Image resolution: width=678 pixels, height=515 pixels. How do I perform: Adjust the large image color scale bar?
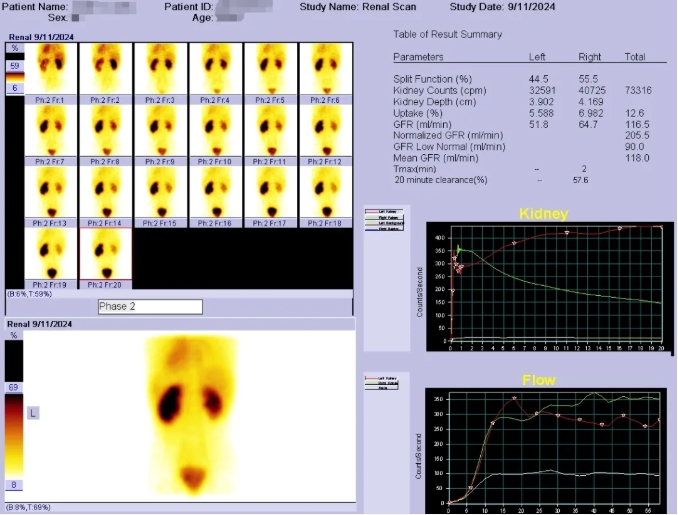14,436
